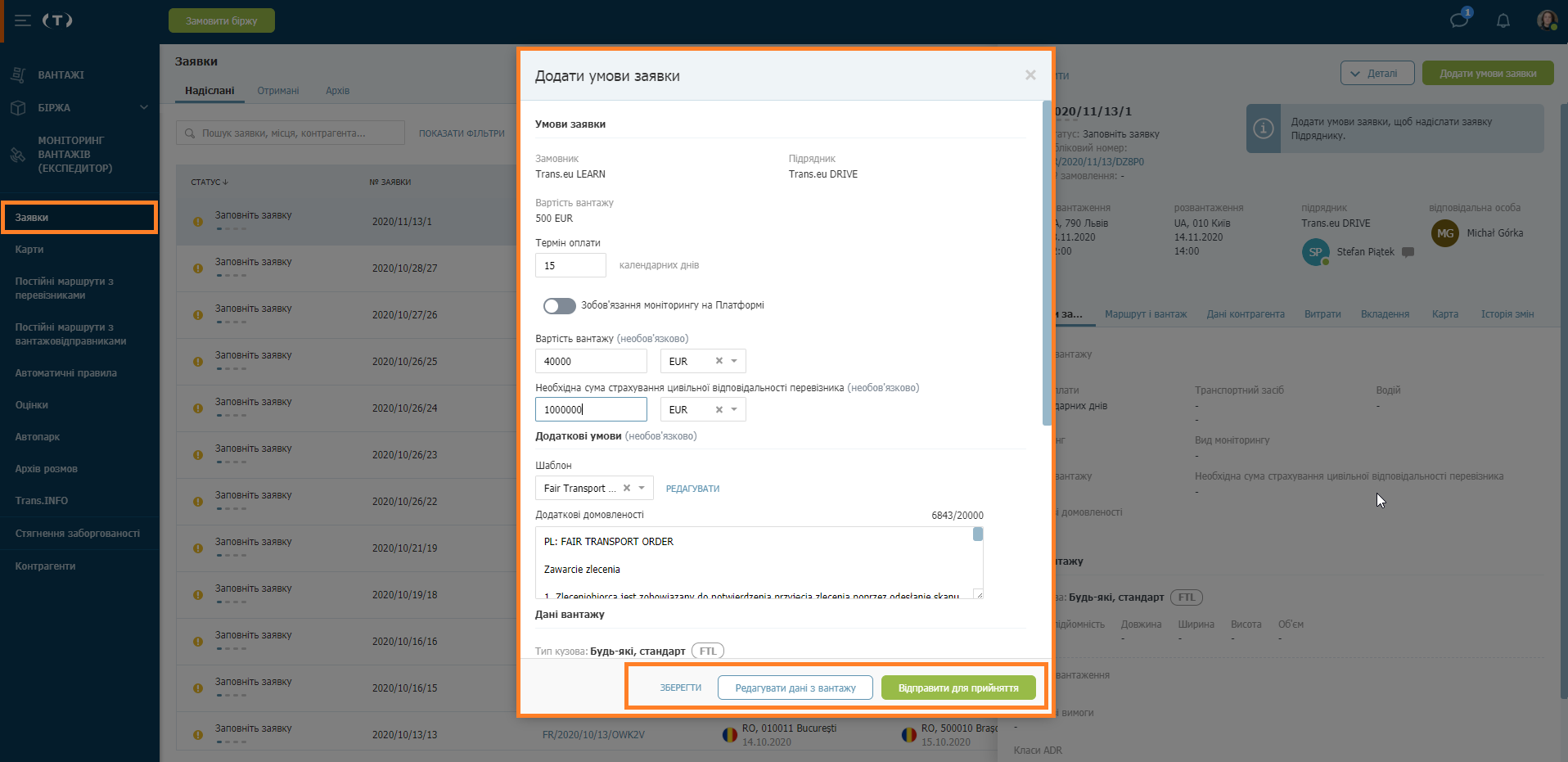Open the Шаблон template dropdown

tap(642, 488)
